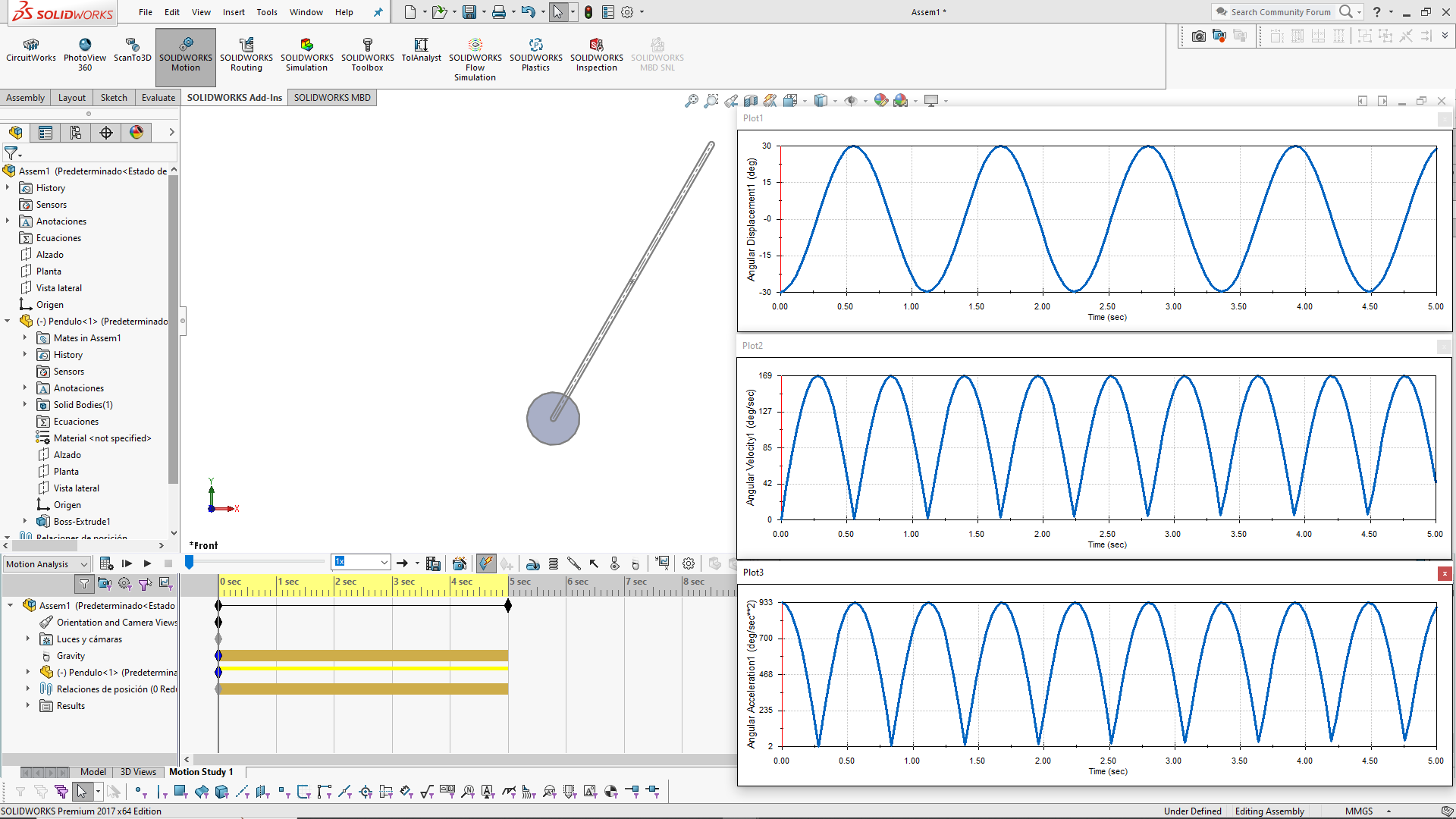Viewport: 1456px width, 819px height.
Task: Click the Calculate motion study icon
Action: pos(106,563)
